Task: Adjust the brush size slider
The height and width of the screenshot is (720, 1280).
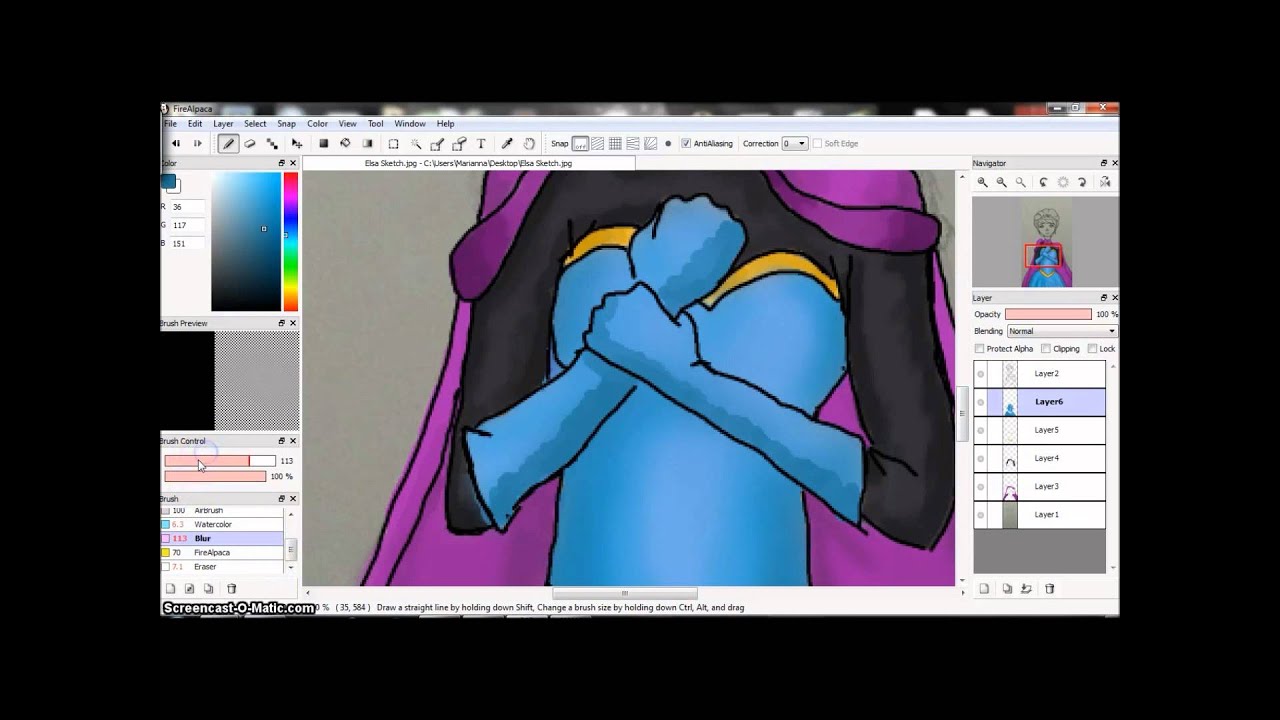Action: pos(220,461)
